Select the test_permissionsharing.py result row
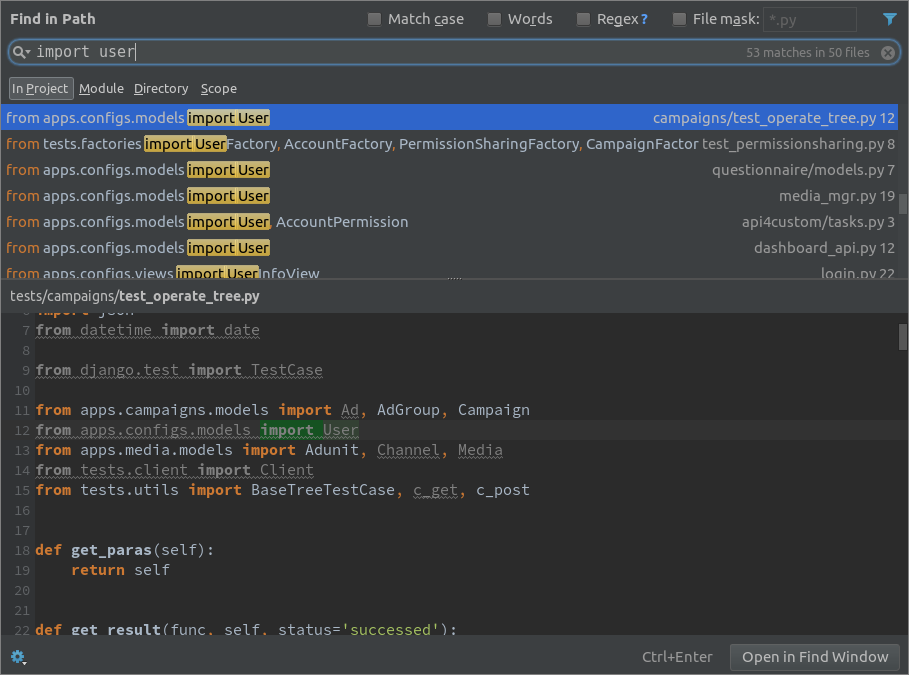 [450, 144]
